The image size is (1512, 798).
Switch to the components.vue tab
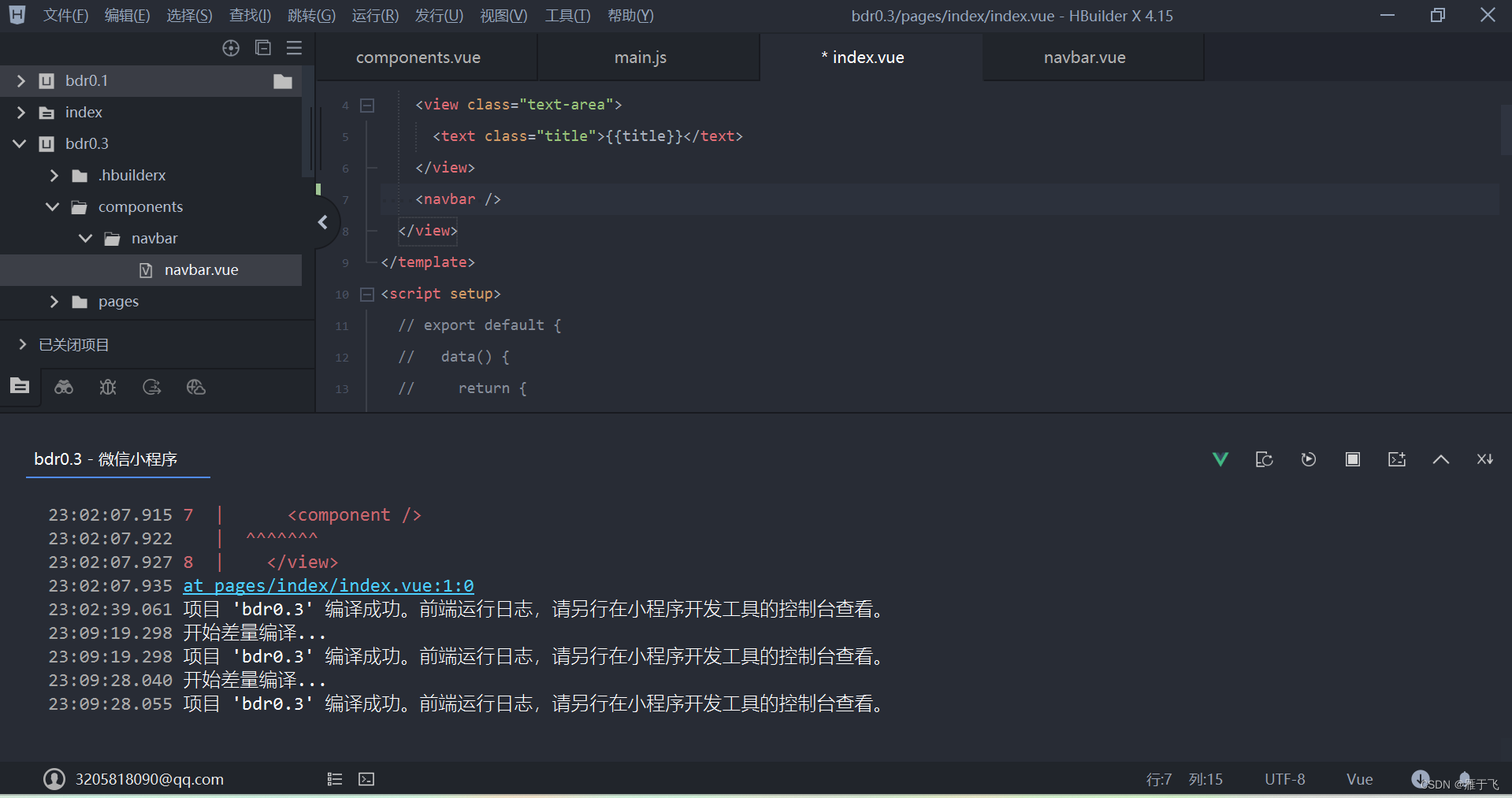[426, 58]
